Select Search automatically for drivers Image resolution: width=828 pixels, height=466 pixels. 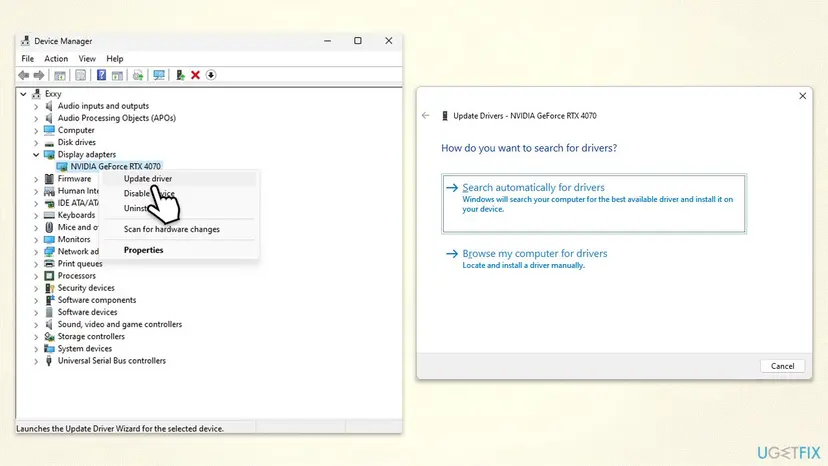click(x=594, y=203)
